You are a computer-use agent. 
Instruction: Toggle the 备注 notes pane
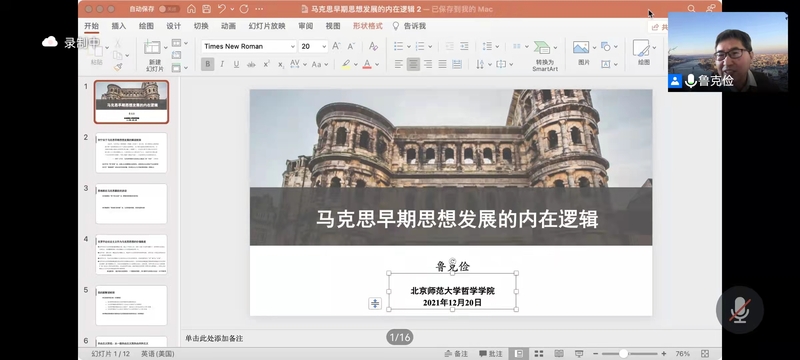pyautogui.click(x=456, y=353)
